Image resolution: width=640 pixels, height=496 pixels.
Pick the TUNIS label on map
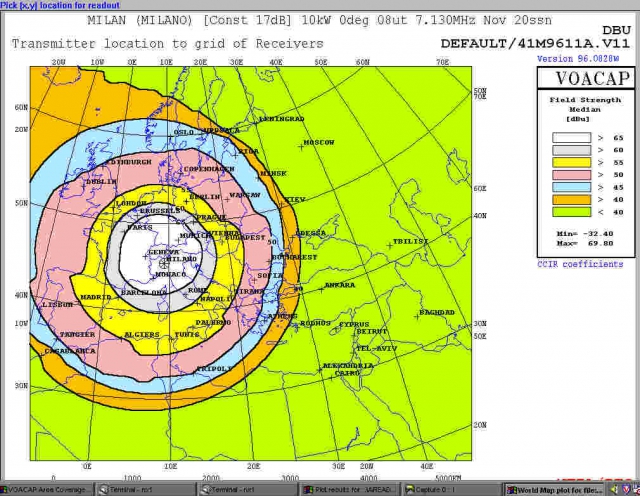(x=187, y=334)
